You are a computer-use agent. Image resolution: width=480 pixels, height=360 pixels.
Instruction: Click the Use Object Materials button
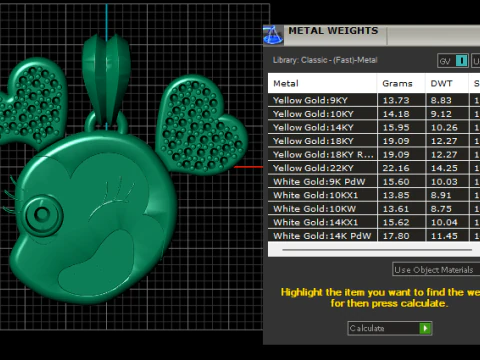436,270
